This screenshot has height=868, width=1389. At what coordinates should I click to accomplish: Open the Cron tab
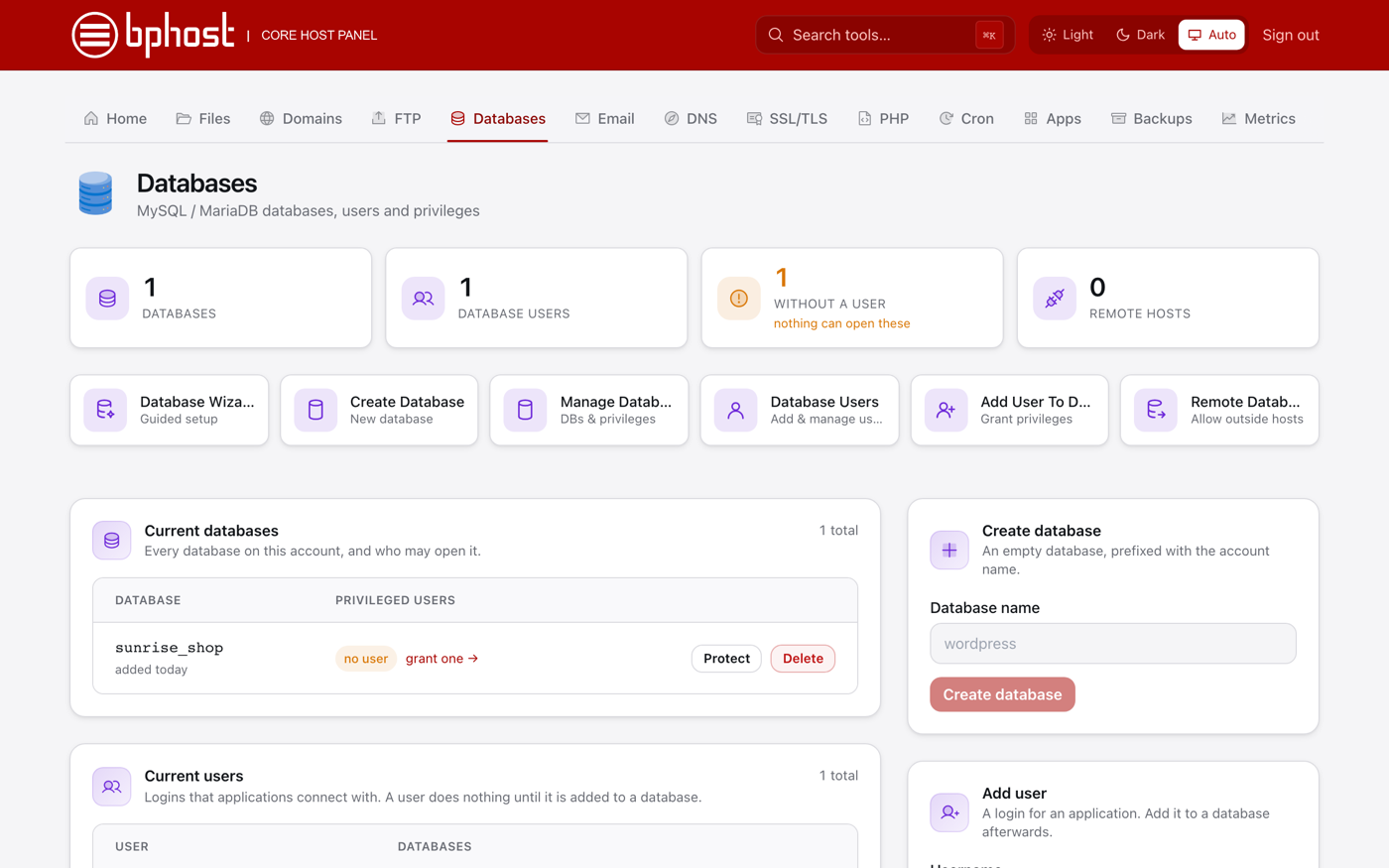point(966,118)
